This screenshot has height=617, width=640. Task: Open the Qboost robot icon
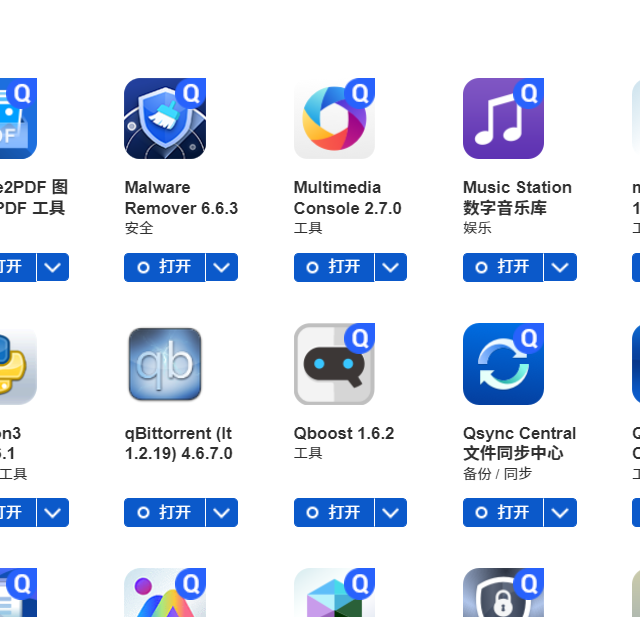pyautogui.click(x=334, y=364)
